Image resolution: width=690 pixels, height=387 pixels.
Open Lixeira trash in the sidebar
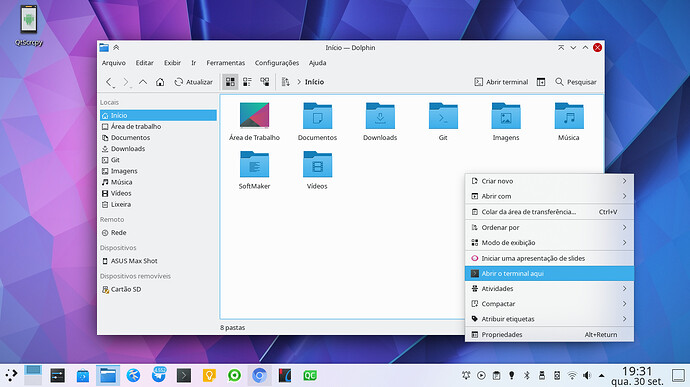pos(158,204)
